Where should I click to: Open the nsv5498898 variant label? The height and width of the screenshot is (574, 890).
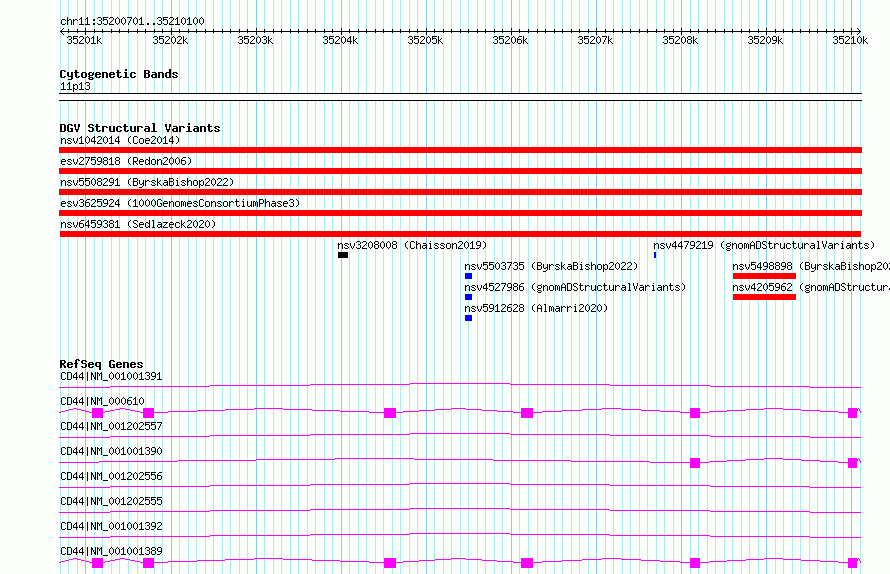pyautogui.click(x=811, y=266)
